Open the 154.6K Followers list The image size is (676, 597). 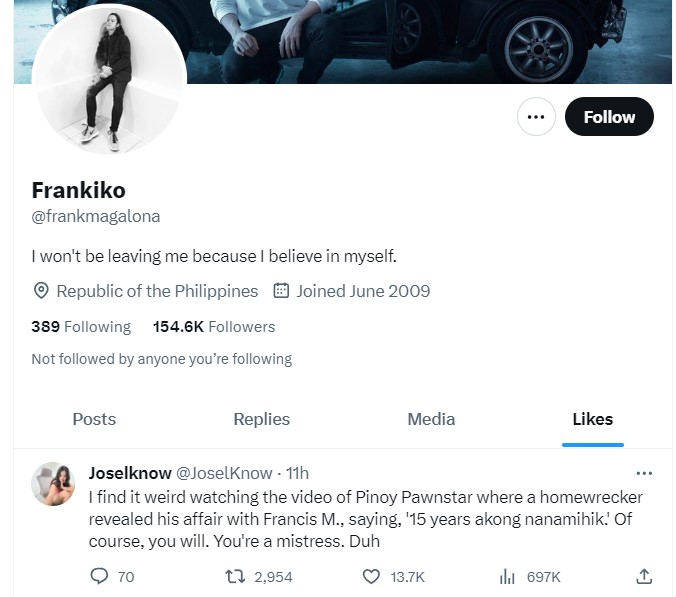[213, 326]
